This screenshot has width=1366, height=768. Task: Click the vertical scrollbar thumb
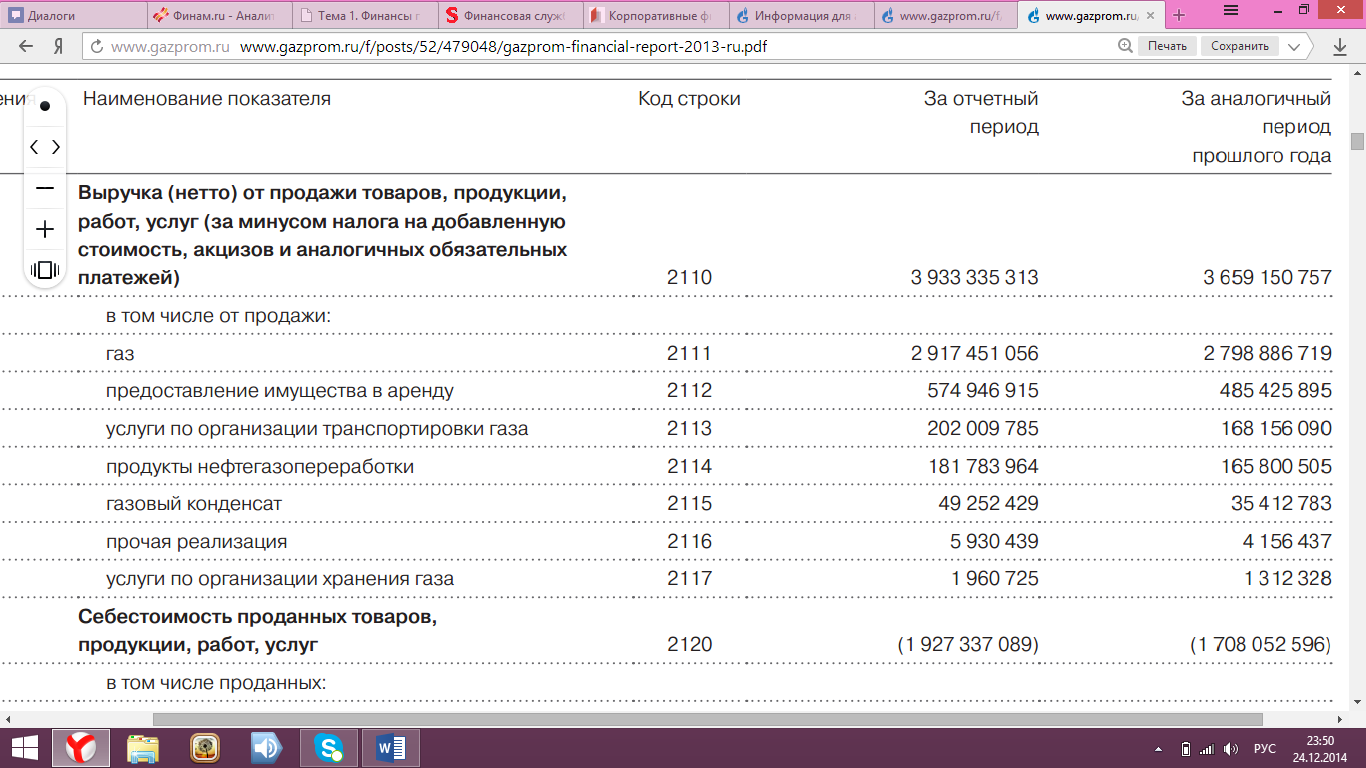click(1357, 141)
